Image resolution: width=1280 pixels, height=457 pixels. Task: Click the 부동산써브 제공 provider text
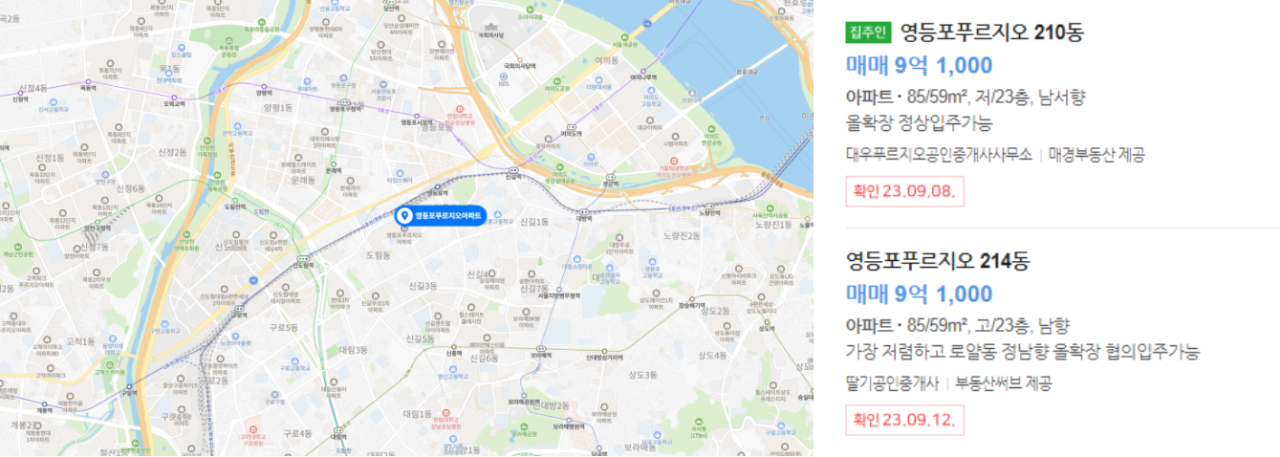coord(1003,383)
